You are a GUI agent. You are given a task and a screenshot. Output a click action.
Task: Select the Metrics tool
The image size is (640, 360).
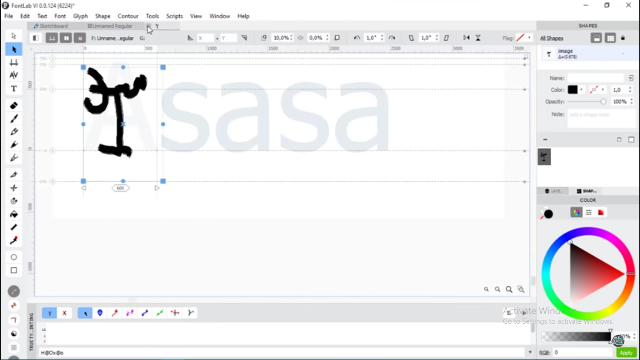coord(13,62)
